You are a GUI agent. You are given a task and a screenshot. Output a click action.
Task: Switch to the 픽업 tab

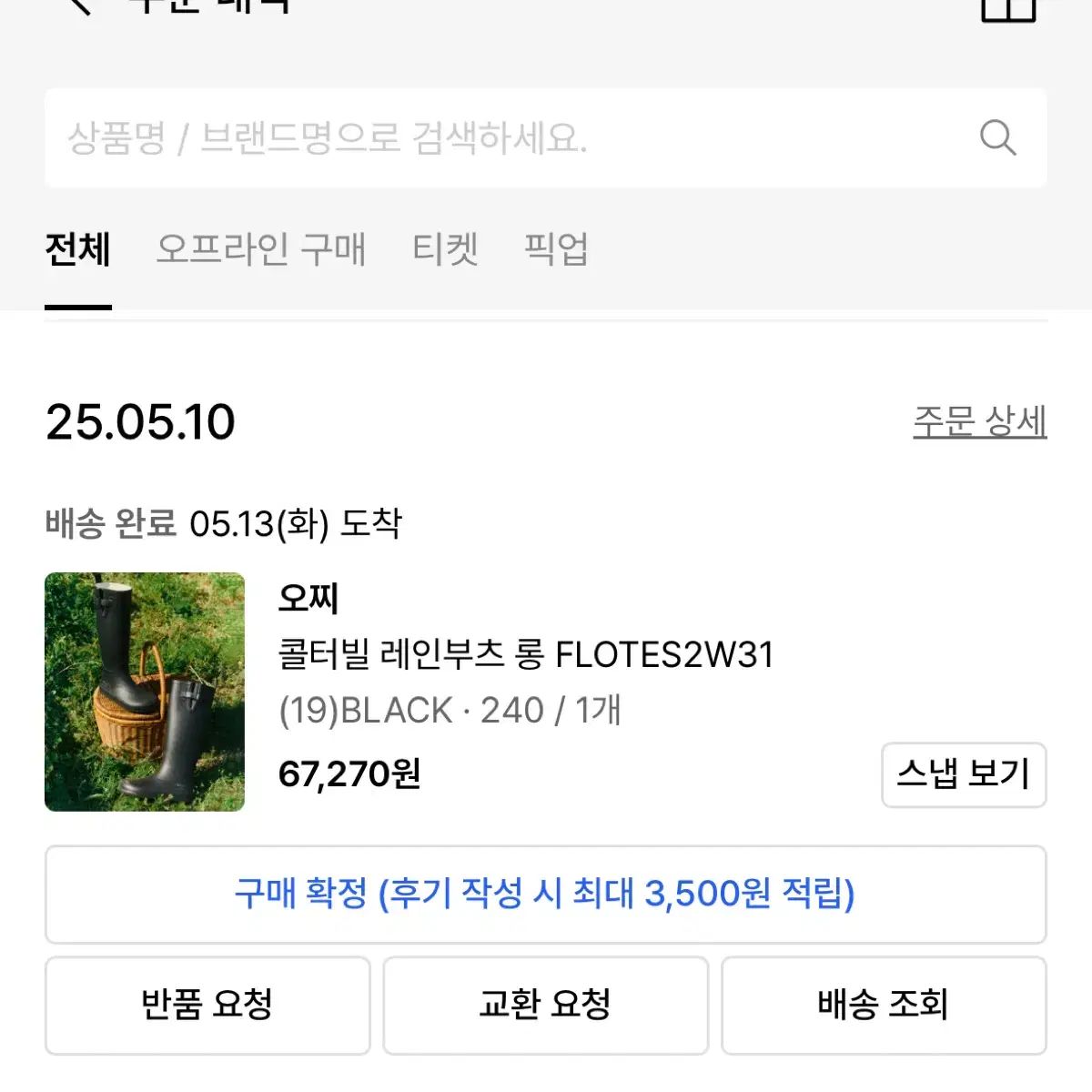pos(556,249)
